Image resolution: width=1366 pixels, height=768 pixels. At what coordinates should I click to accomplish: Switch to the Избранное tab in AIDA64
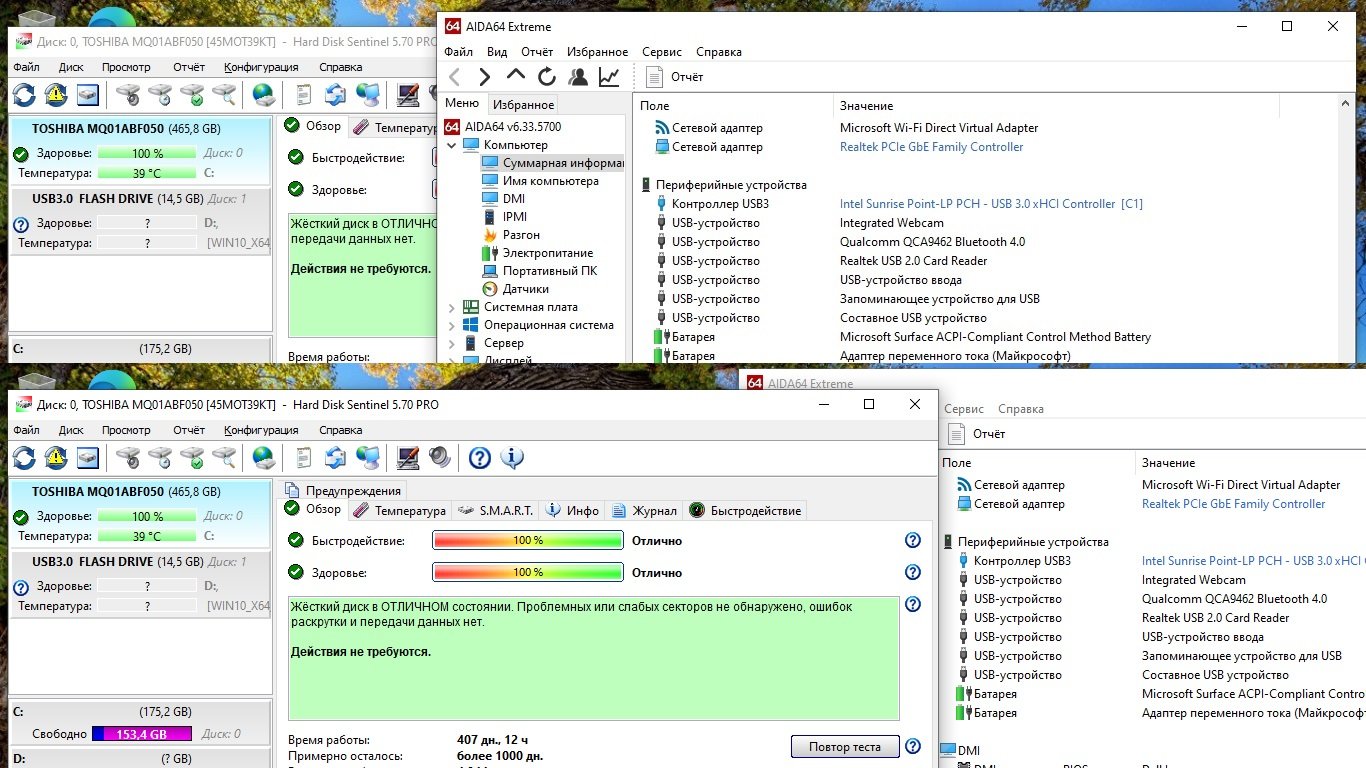coord(523,104)
